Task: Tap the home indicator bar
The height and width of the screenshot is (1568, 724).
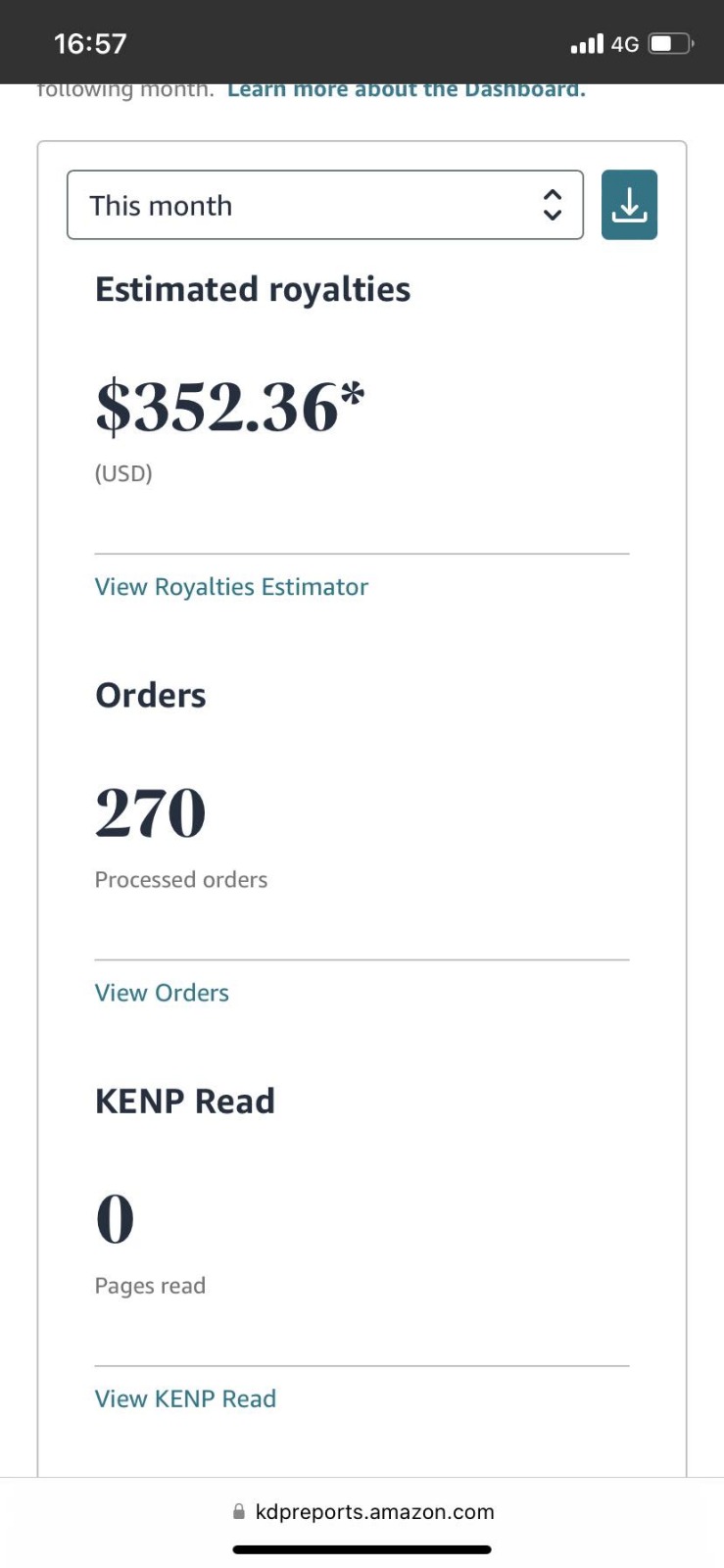Action: click(362, 1549)
